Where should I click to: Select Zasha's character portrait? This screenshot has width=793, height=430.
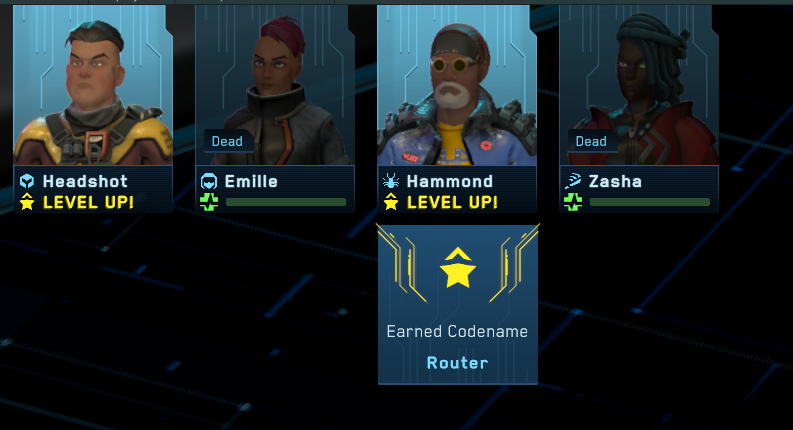pos(639,85)
